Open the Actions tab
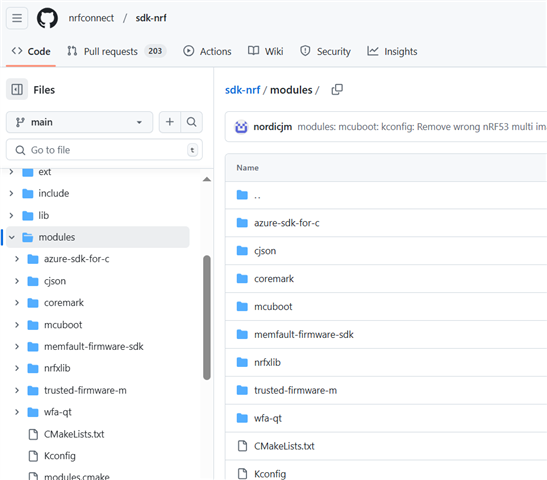The height and width of the screenshot is (480, 547). tap(207, 51)
